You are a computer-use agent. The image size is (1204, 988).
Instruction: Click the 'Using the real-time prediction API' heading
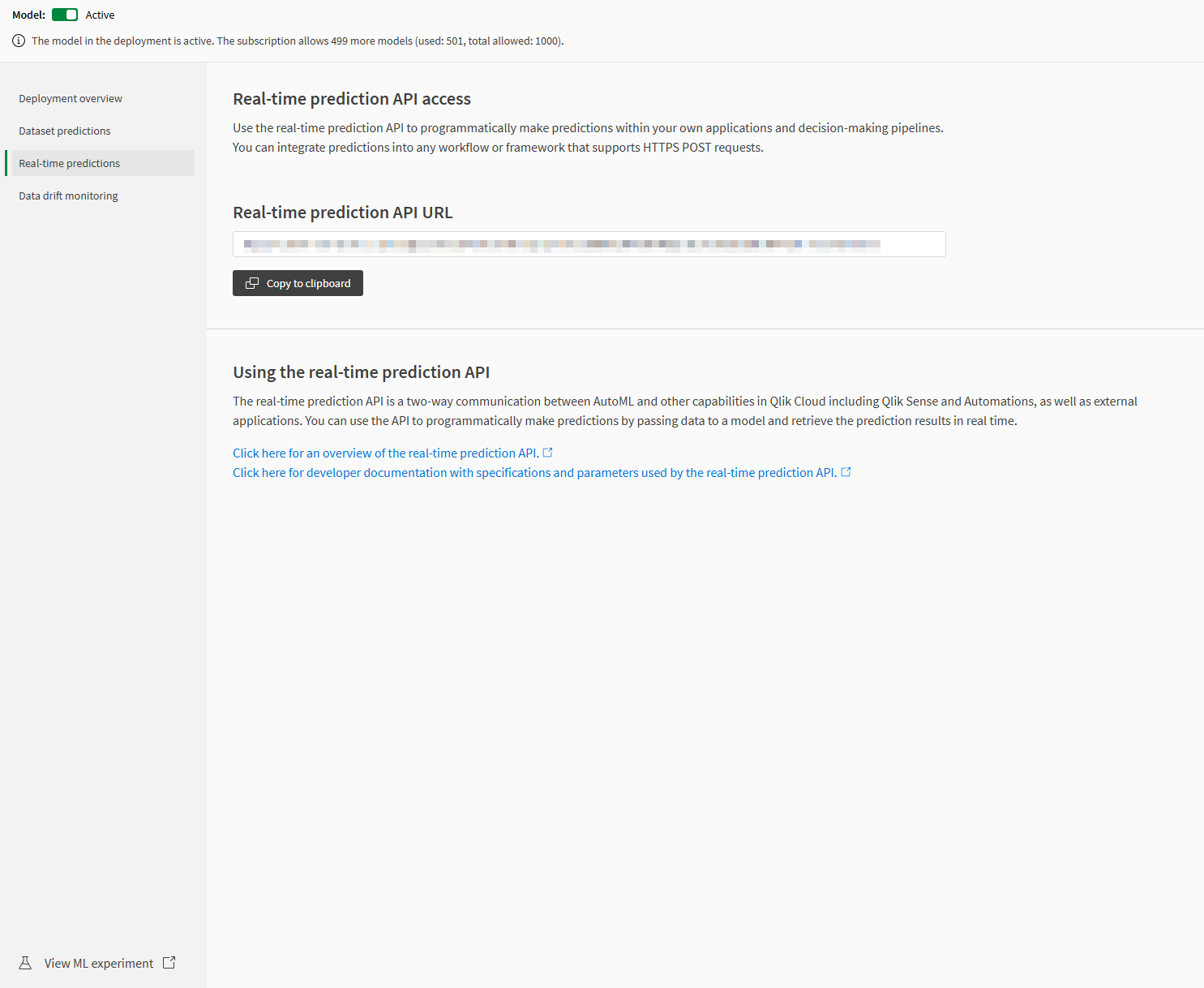pos(362,372)
